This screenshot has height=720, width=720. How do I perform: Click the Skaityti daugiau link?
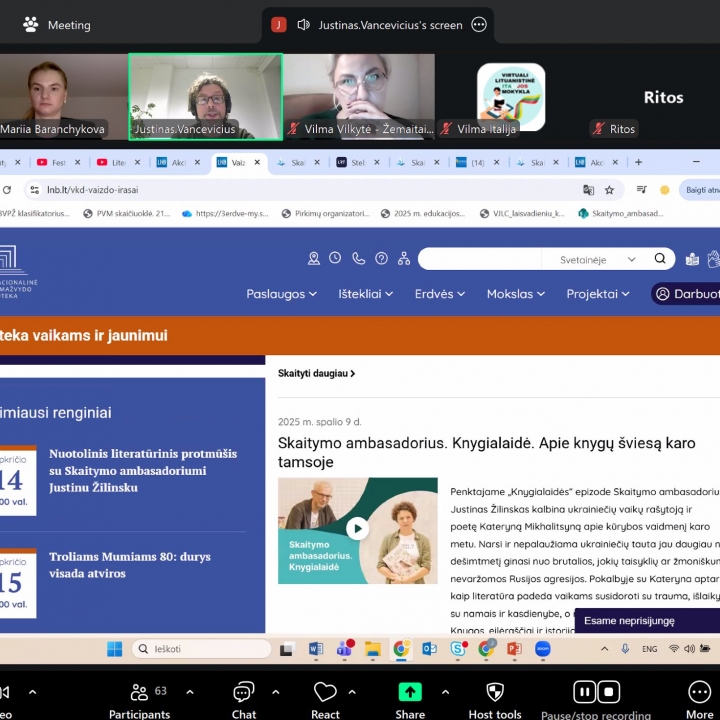(316, 373)
